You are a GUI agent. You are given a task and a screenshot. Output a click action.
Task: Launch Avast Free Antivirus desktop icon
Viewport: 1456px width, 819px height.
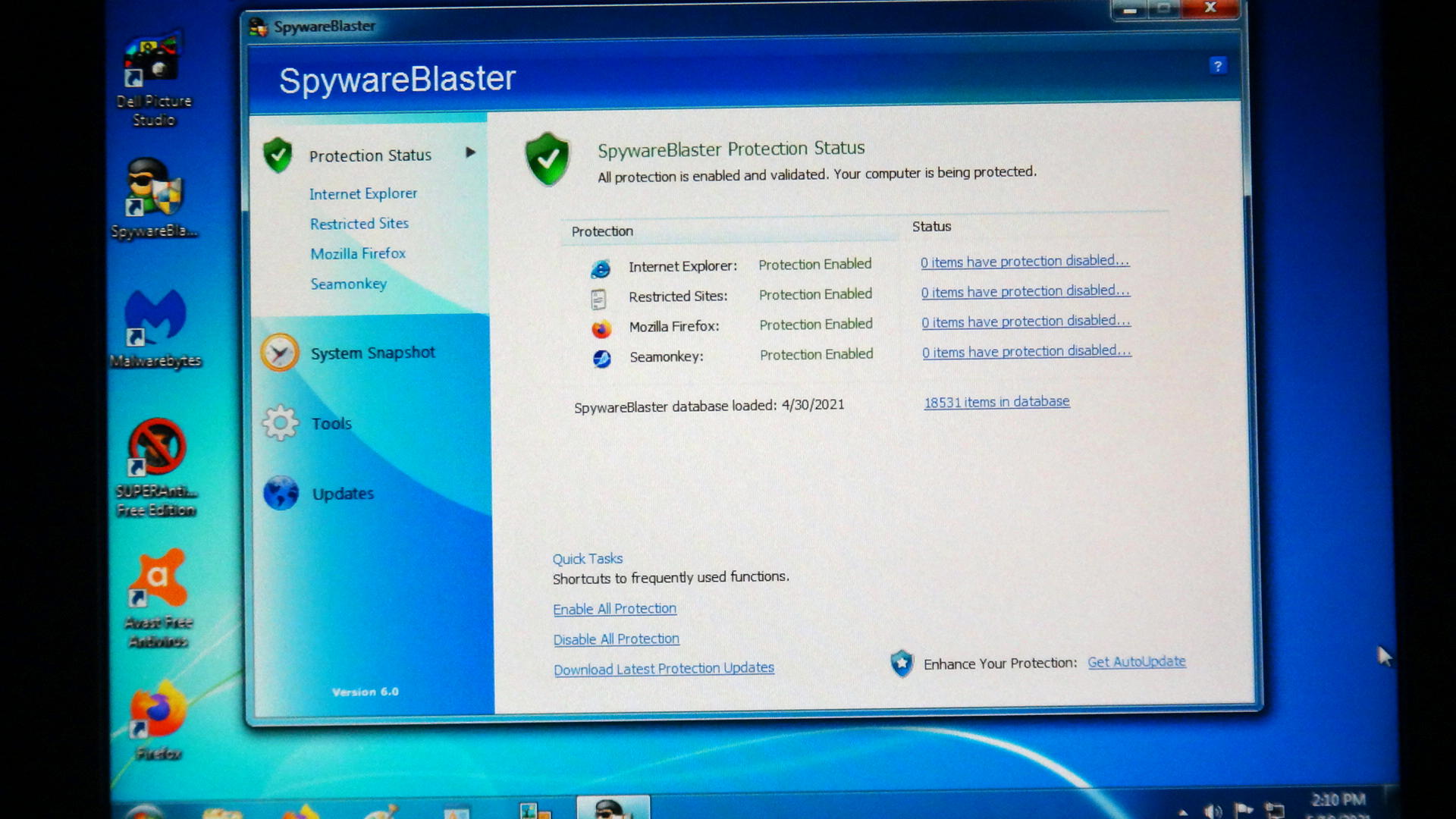(x=157, y=599)
